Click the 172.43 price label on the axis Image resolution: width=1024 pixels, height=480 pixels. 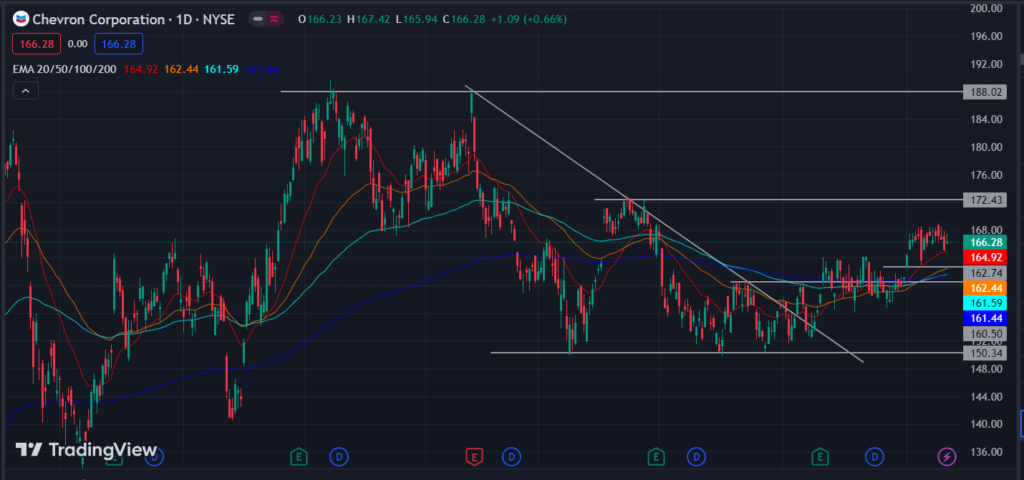tap(985, 200)
